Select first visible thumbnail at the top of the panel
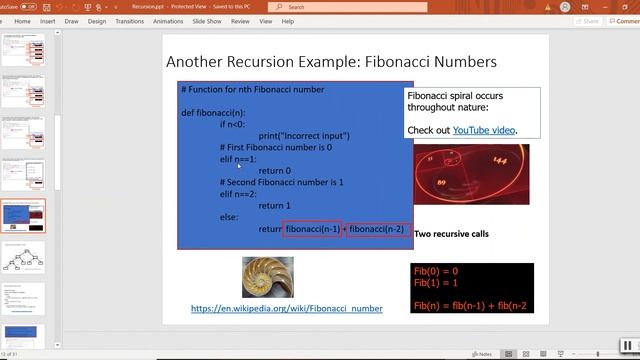The height and width of the screenshot is (360, 640). (23, 50)
